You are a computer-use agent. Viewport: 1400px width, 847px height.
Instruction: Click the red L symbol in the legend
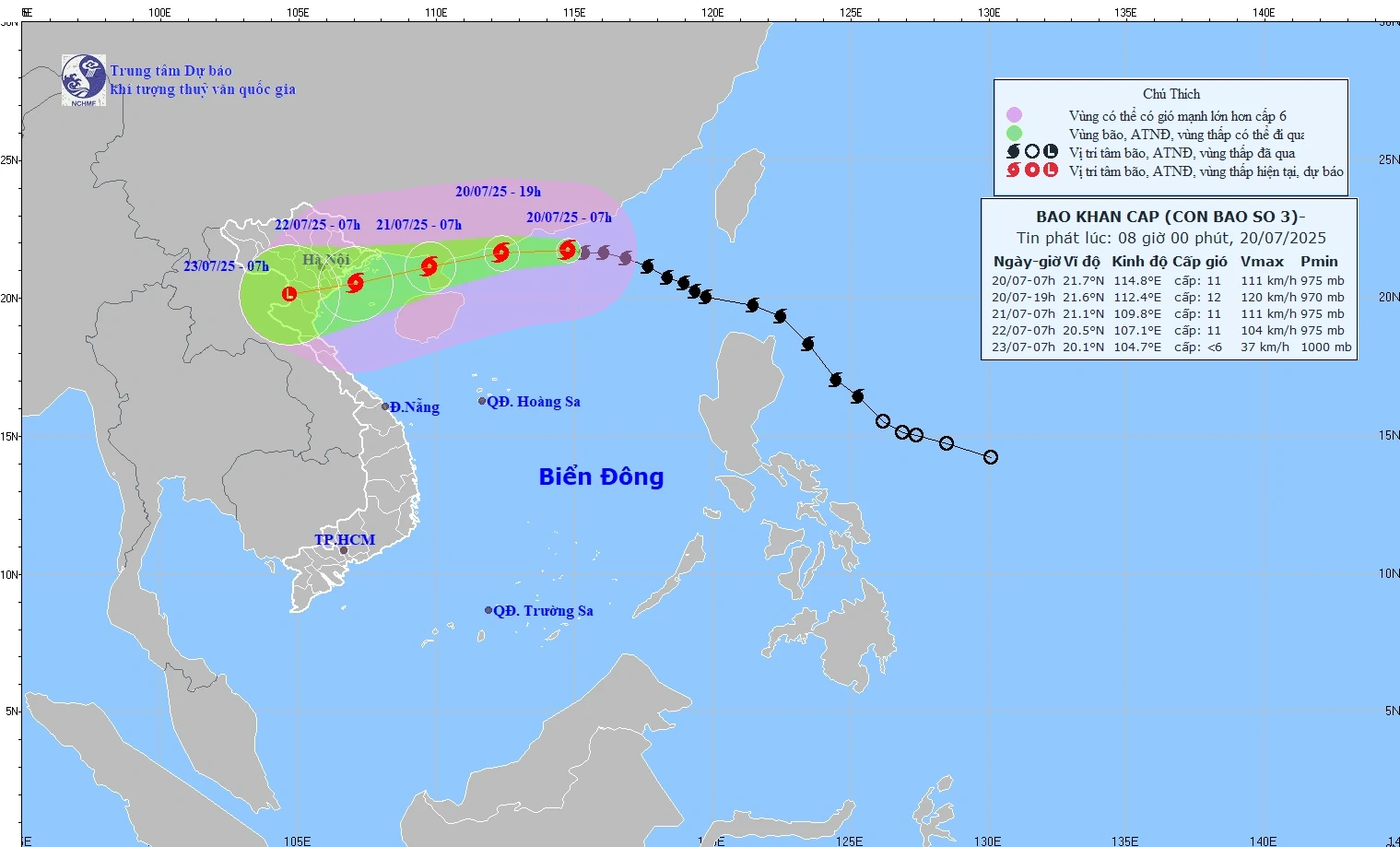(x=1051, y=171)
